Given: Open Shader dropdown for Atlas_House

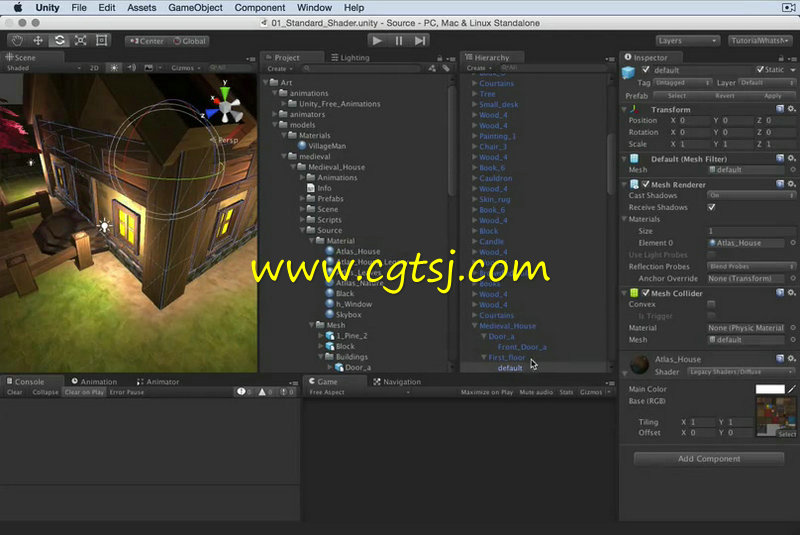Looking at the screenshot, I should [x=741, y=372].
